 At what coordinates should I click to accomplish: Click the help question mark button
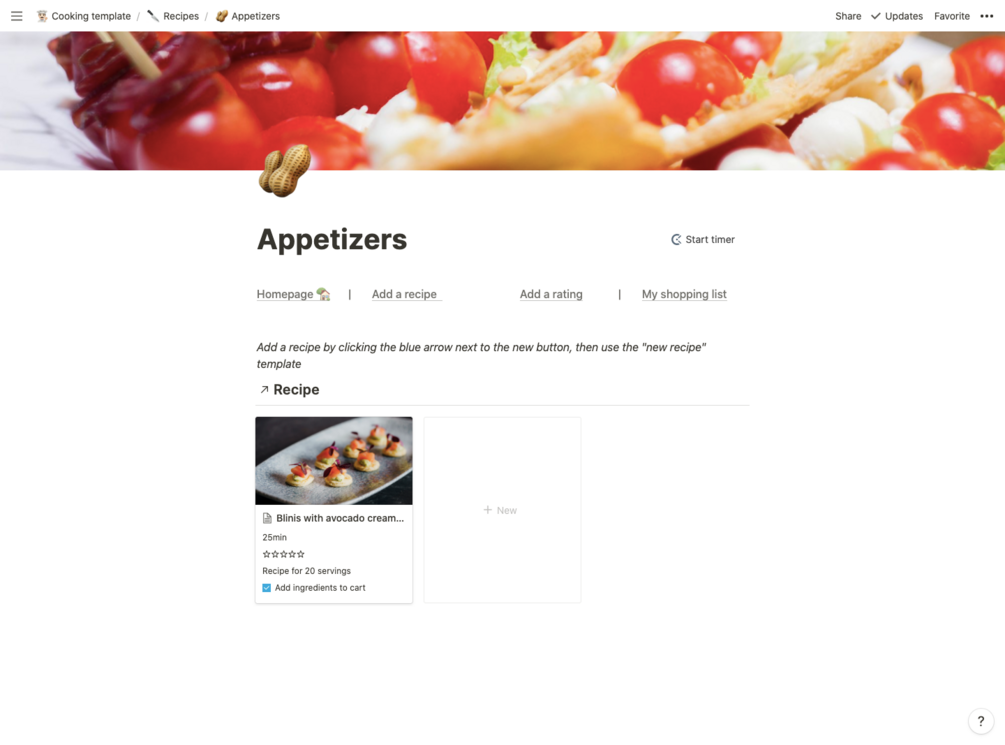pos(981,721)
